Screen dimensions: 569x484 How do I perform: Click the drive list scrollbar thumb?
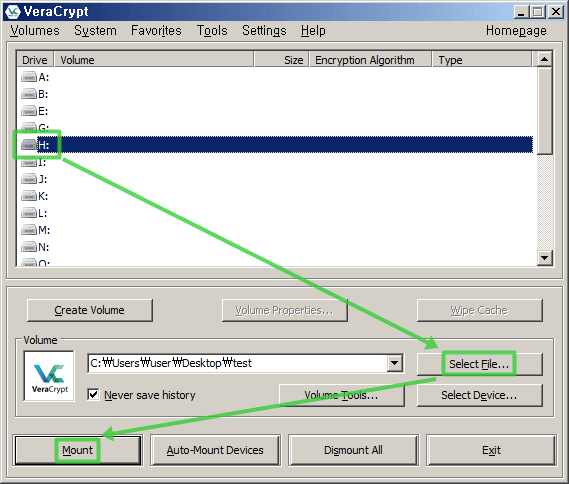coord(544,111)
